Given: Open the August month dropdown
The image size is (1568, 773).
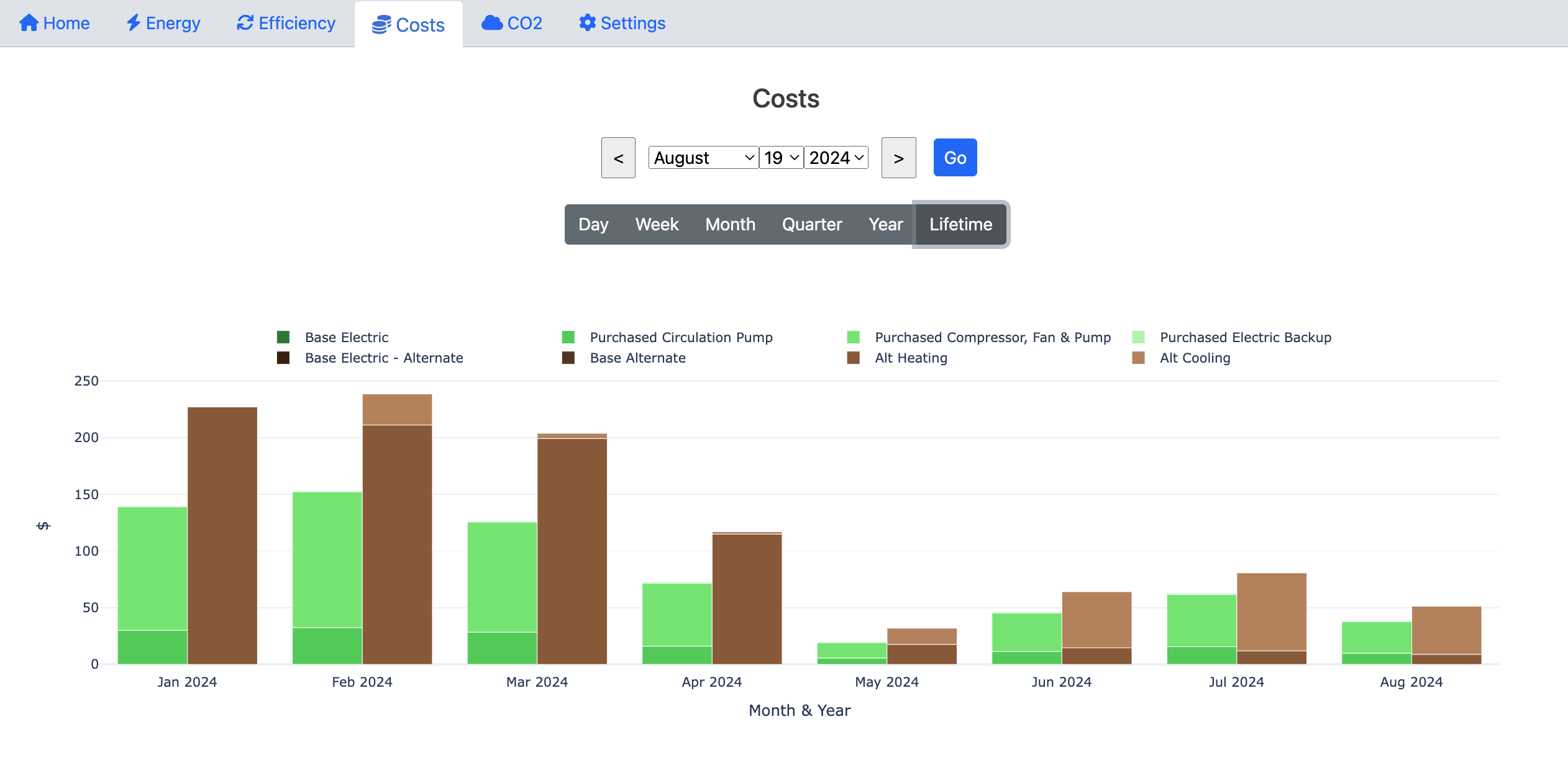Looking at the screenshot, I should (x=703, y=158).
